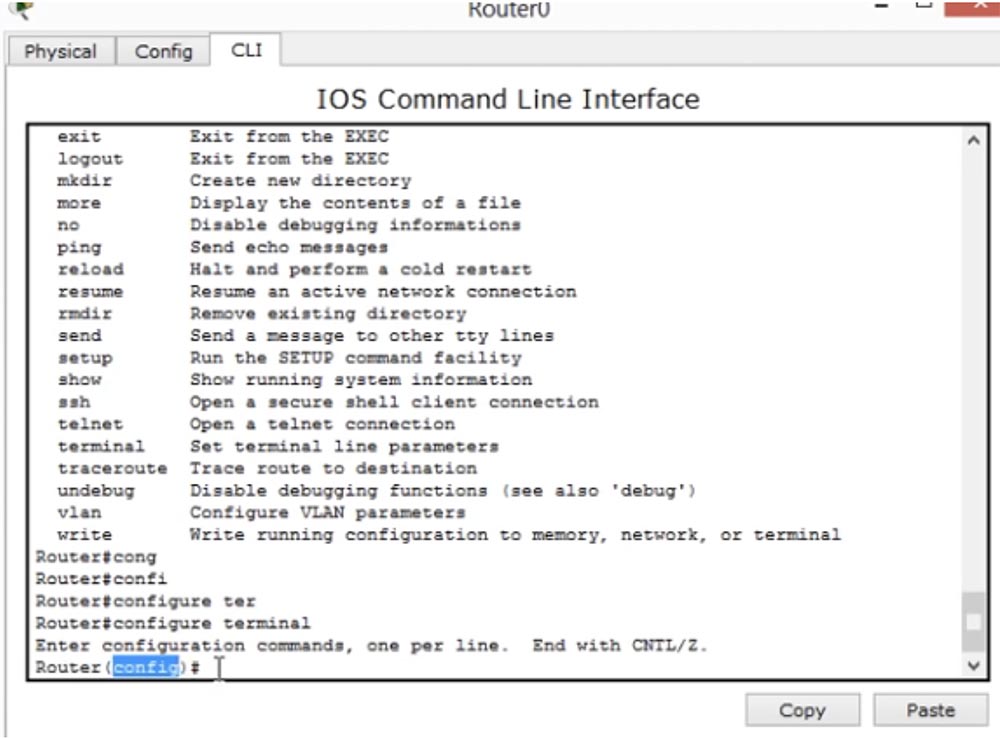The image size is (1000, 738).
Task: Click the "telnet" command help entry
Action: pyautogui.click(x=90, y=424)
